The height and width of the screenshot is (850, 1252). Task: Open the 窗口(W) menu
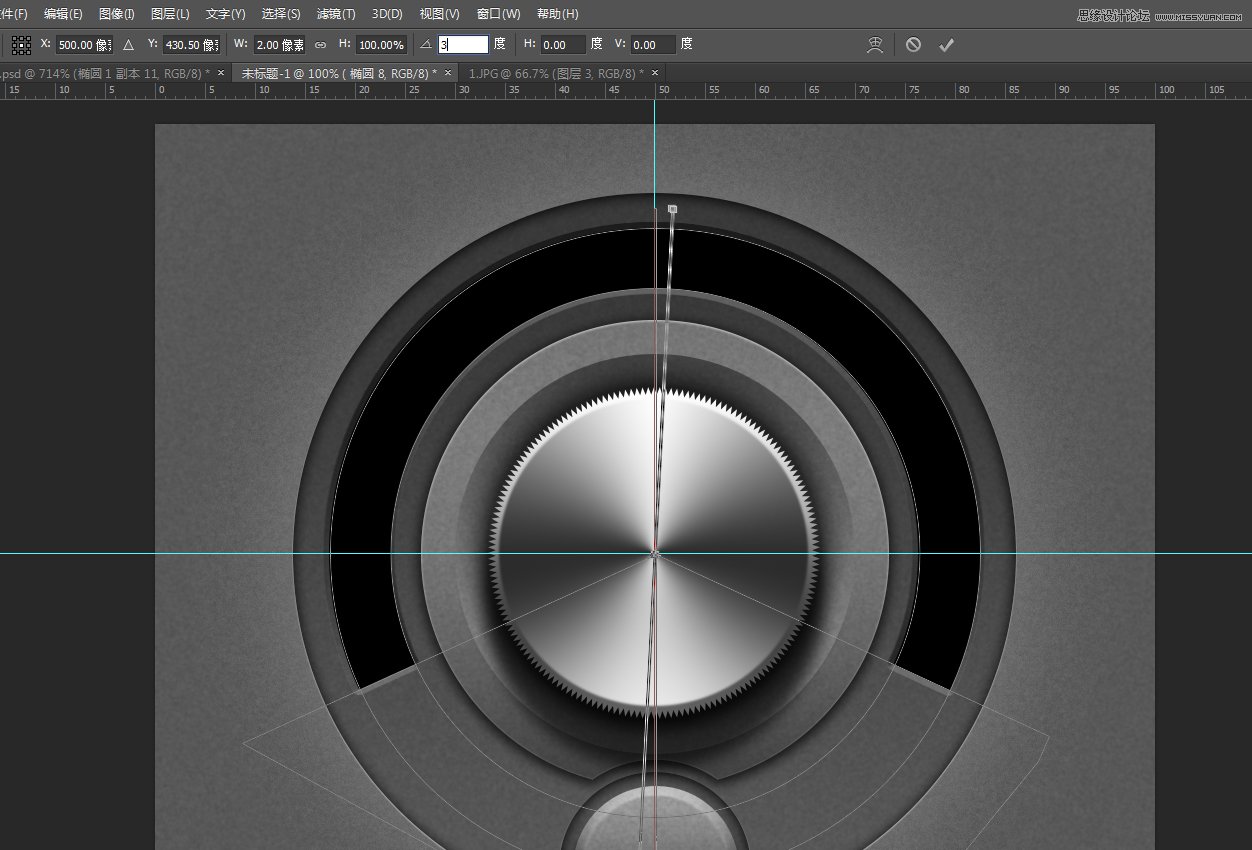click(x=498, y=14)
